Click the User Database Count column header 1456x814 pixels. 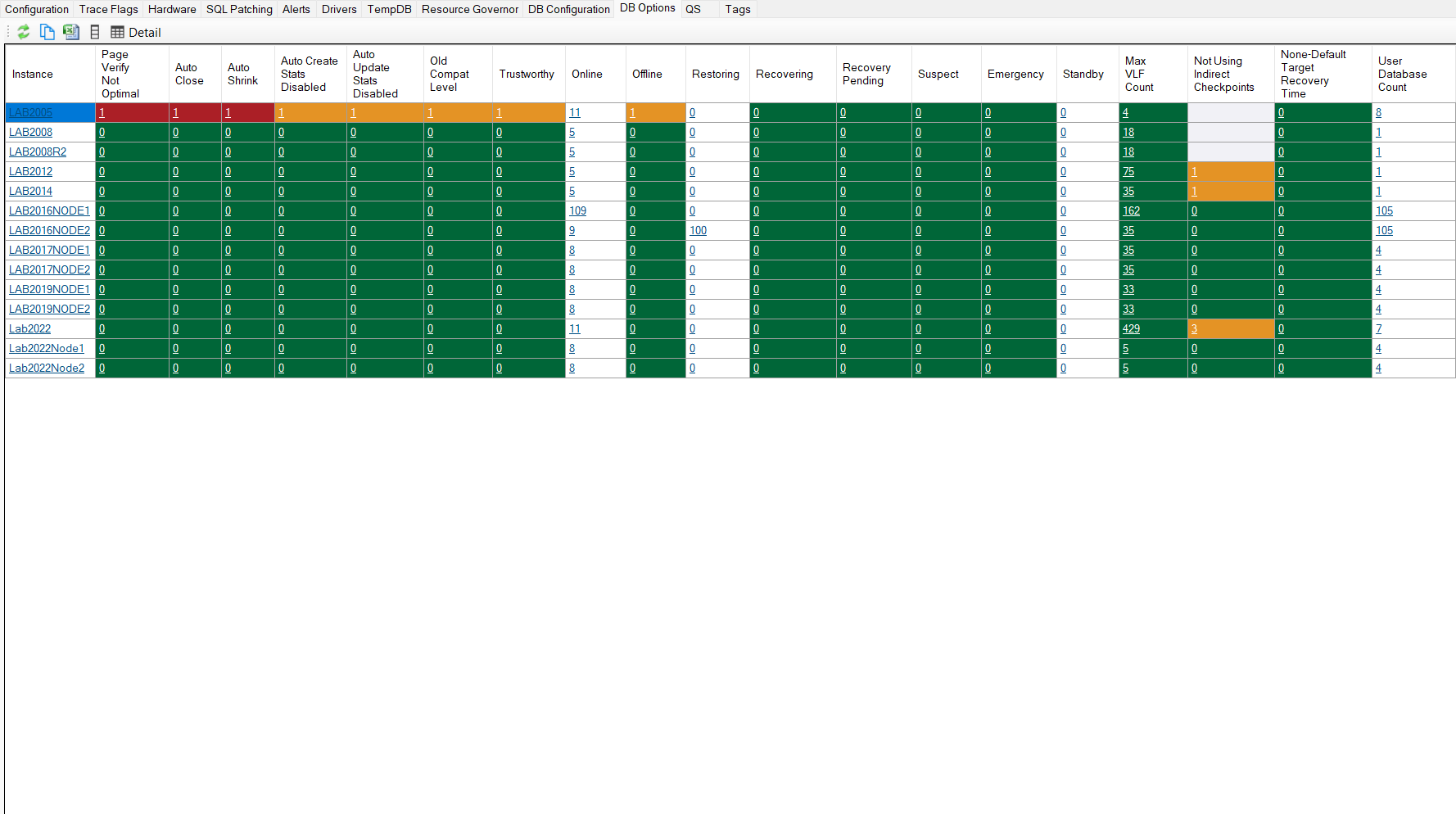[1413, 74]
